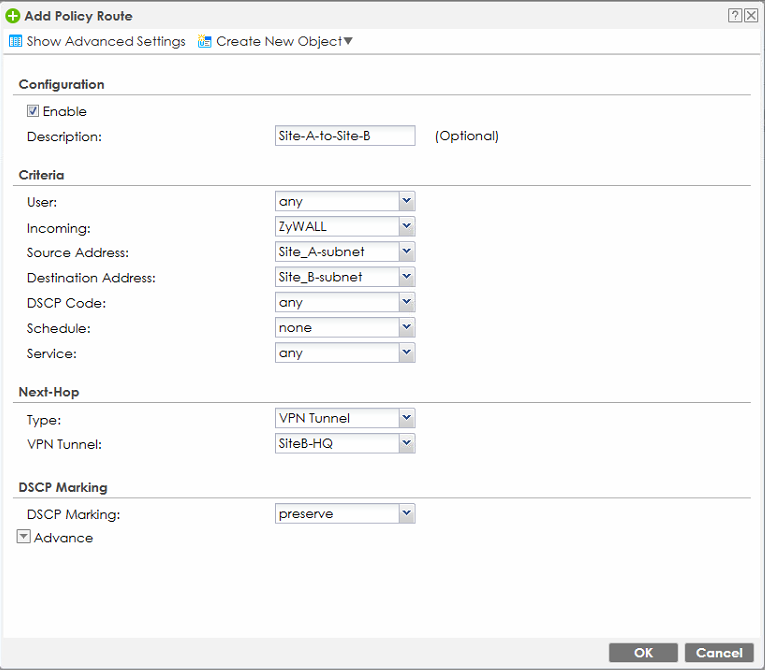Click the Show Advanced Settings icon

click(x=15, y=42)
